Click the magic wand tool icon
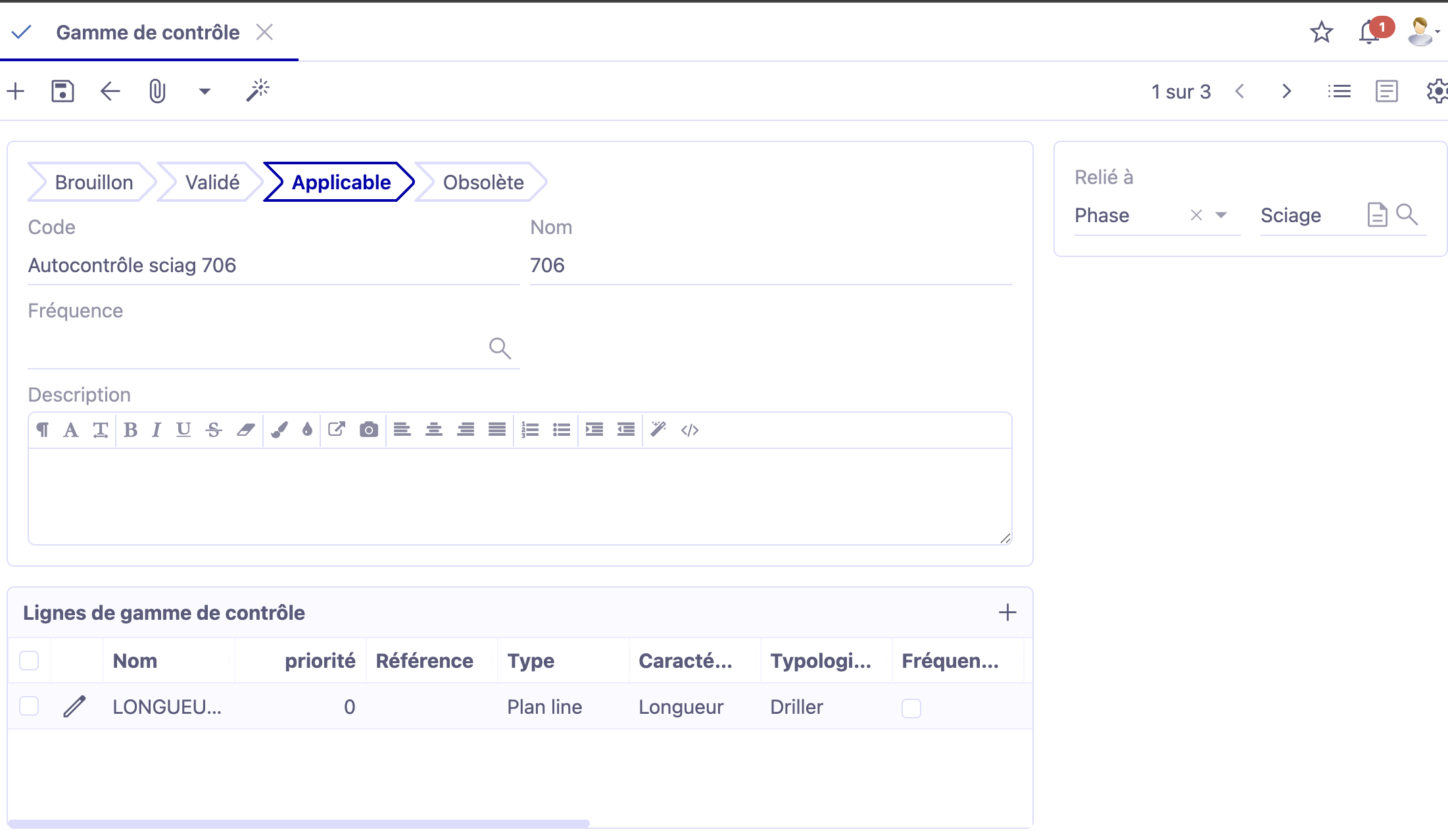Image resolution: width=1448 pixels, height=840 pixels. point(258,91)
